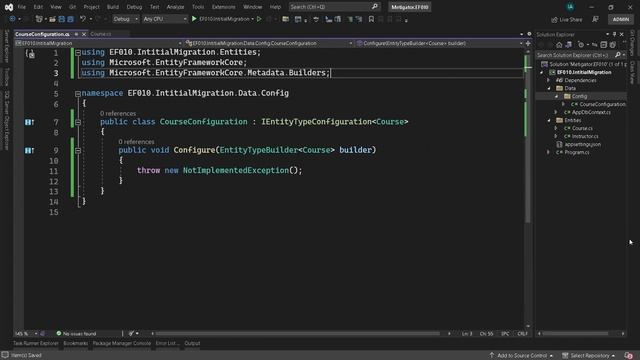Collapse the Entities folder
The width and height of the screenshot is (640, 360).
[x=549, y=120]
